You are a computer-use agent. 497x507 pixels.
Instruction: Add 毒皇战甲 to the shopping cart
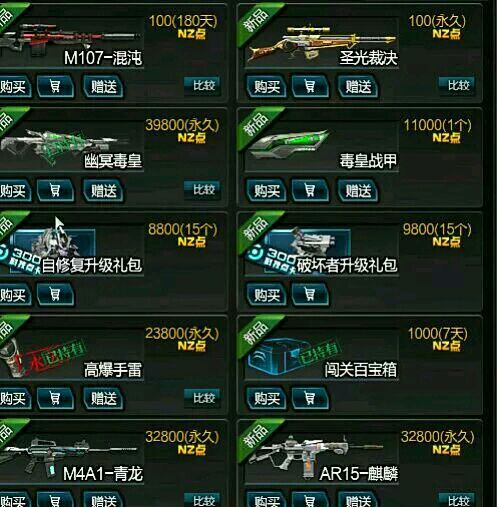(310, 191)
